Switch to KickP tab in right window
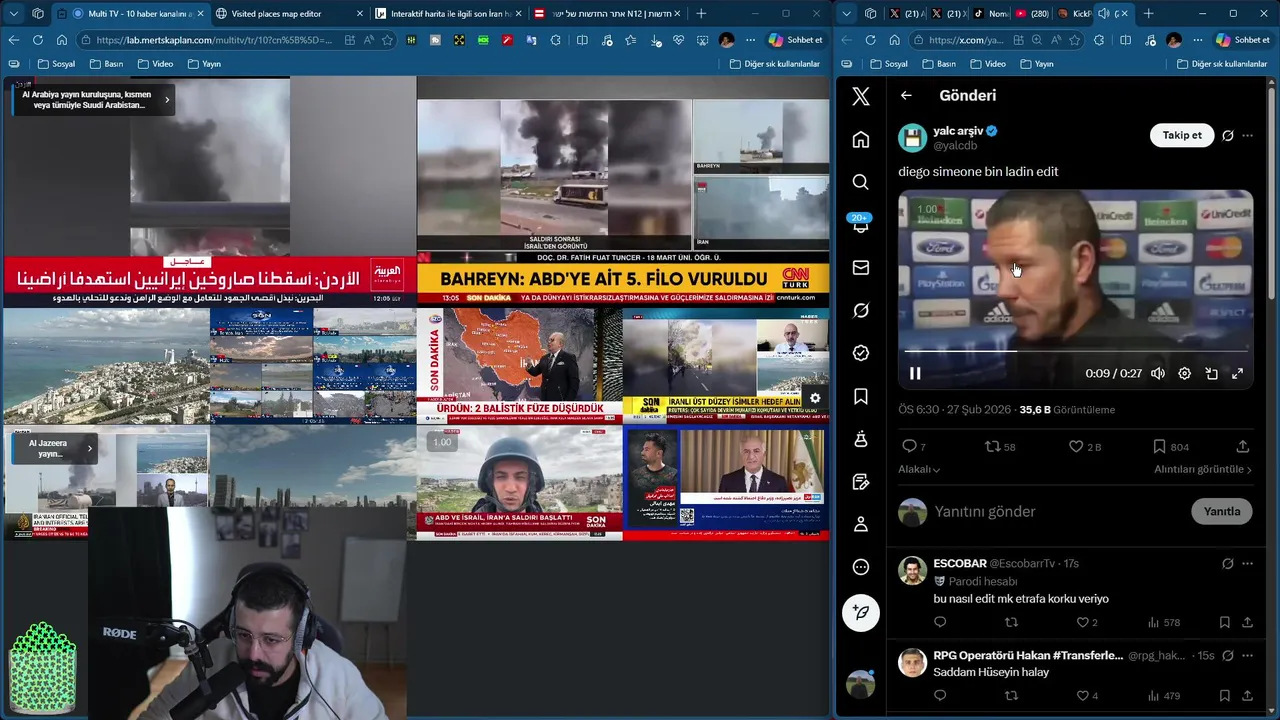Screen dimensions: 1280x720 click(1073, 14)
